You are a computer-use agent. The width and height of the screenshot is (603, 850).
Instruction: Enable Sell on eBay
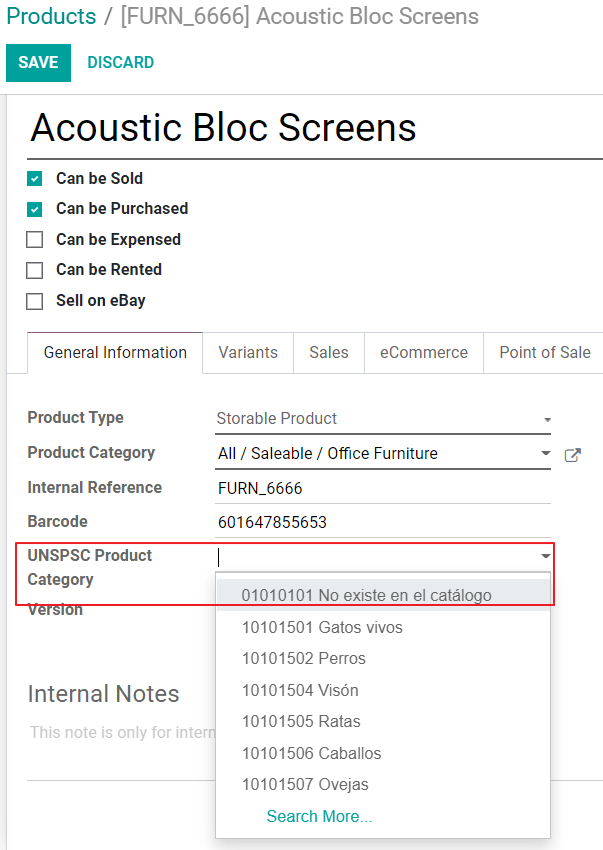point(34,300)
